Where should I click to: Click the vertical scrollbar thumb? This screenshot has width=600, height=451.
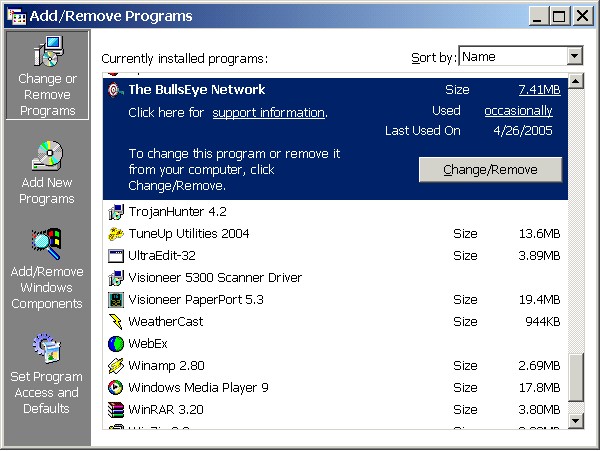point(576,377)
